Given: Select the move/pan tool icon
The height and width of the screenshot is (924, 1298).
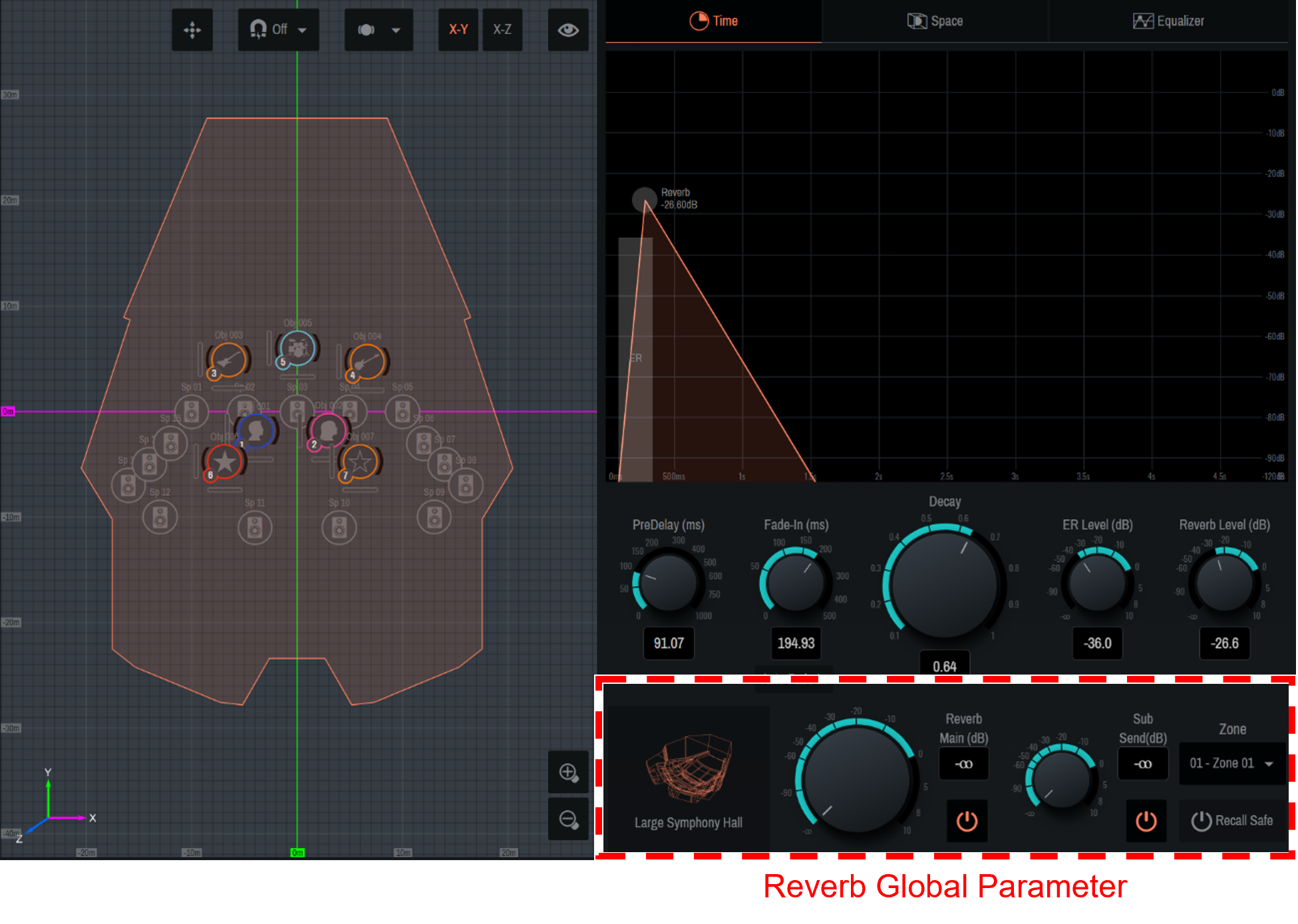Looking at the screenshot, I should (192, 29).
